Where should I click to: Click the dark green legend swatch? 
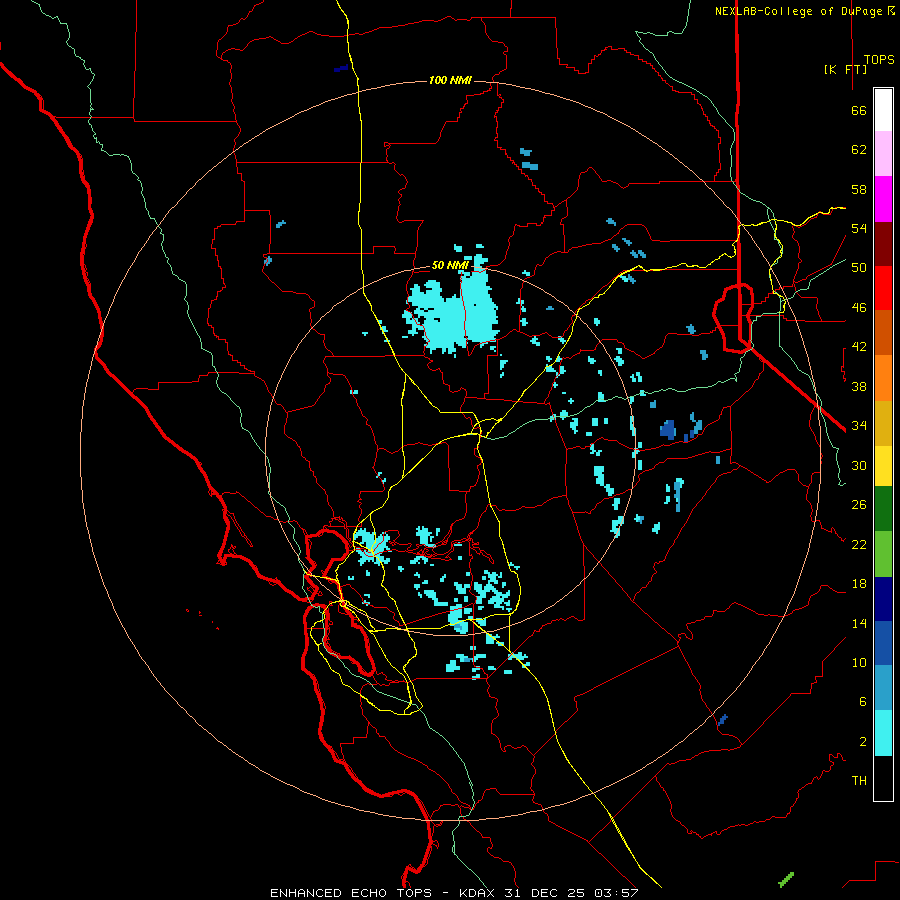point(883,509)
